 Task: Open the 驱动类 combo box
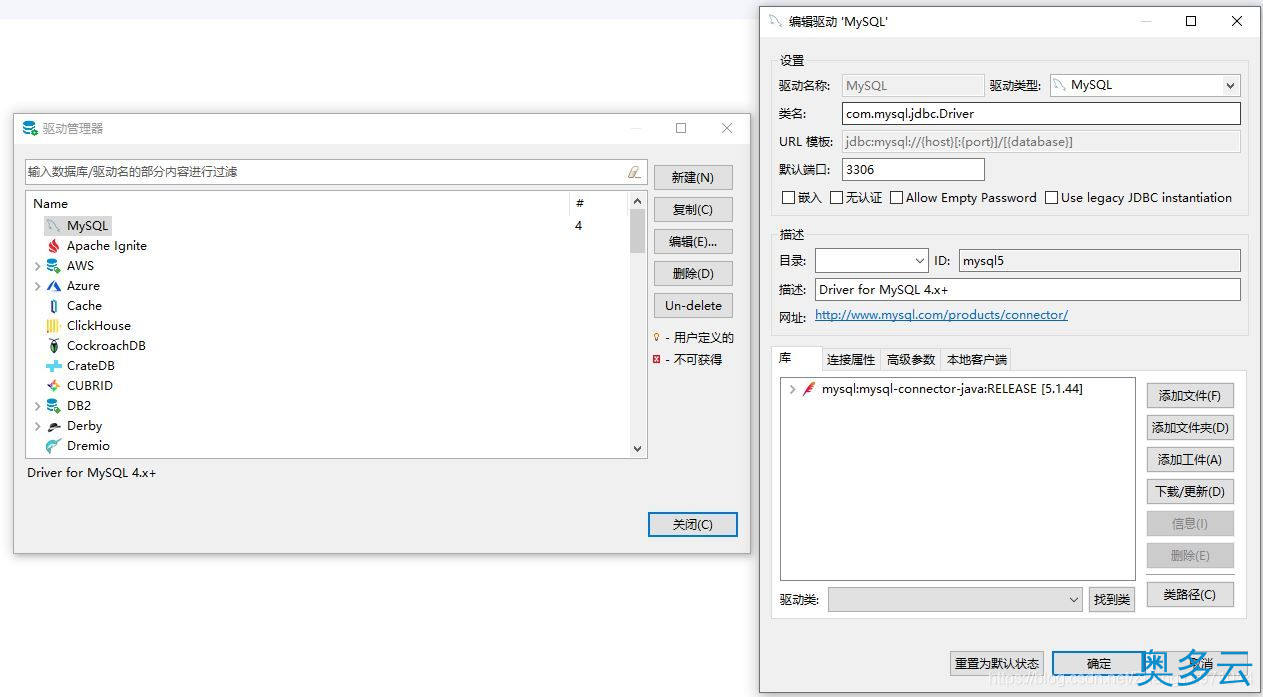[x=955, y=599]
